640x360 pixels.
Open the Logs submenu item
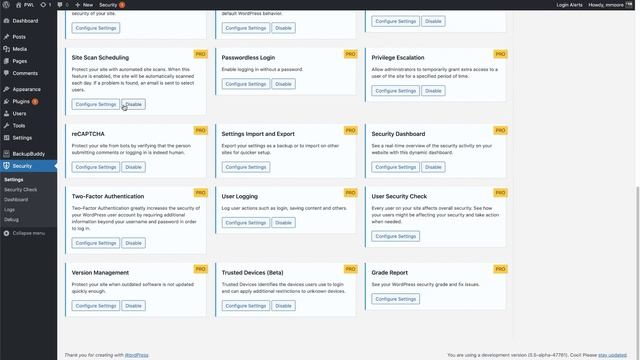pos(9,210)
